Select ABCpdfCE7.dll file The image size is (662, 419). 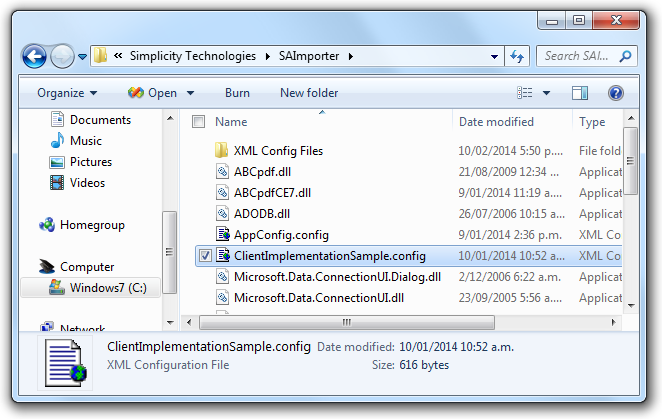272,193
